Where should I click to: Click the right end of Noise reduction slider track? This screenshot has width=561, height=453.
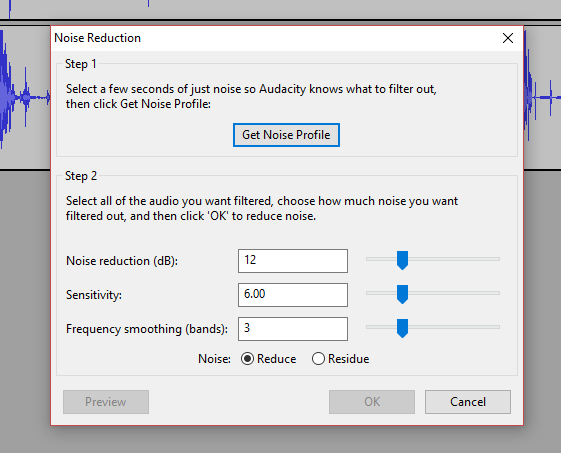click(x=497, y=259)
